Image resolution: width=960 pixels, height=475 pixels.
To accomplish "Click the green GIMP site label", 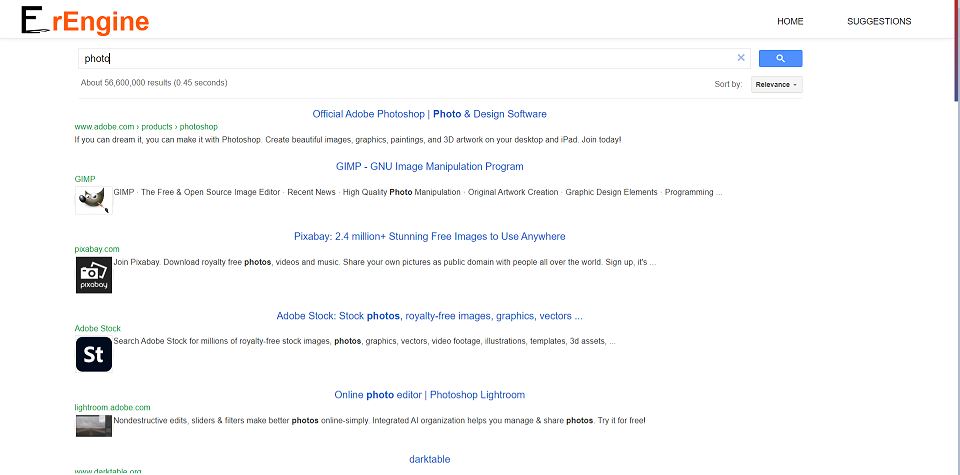I will click(85, 179).
